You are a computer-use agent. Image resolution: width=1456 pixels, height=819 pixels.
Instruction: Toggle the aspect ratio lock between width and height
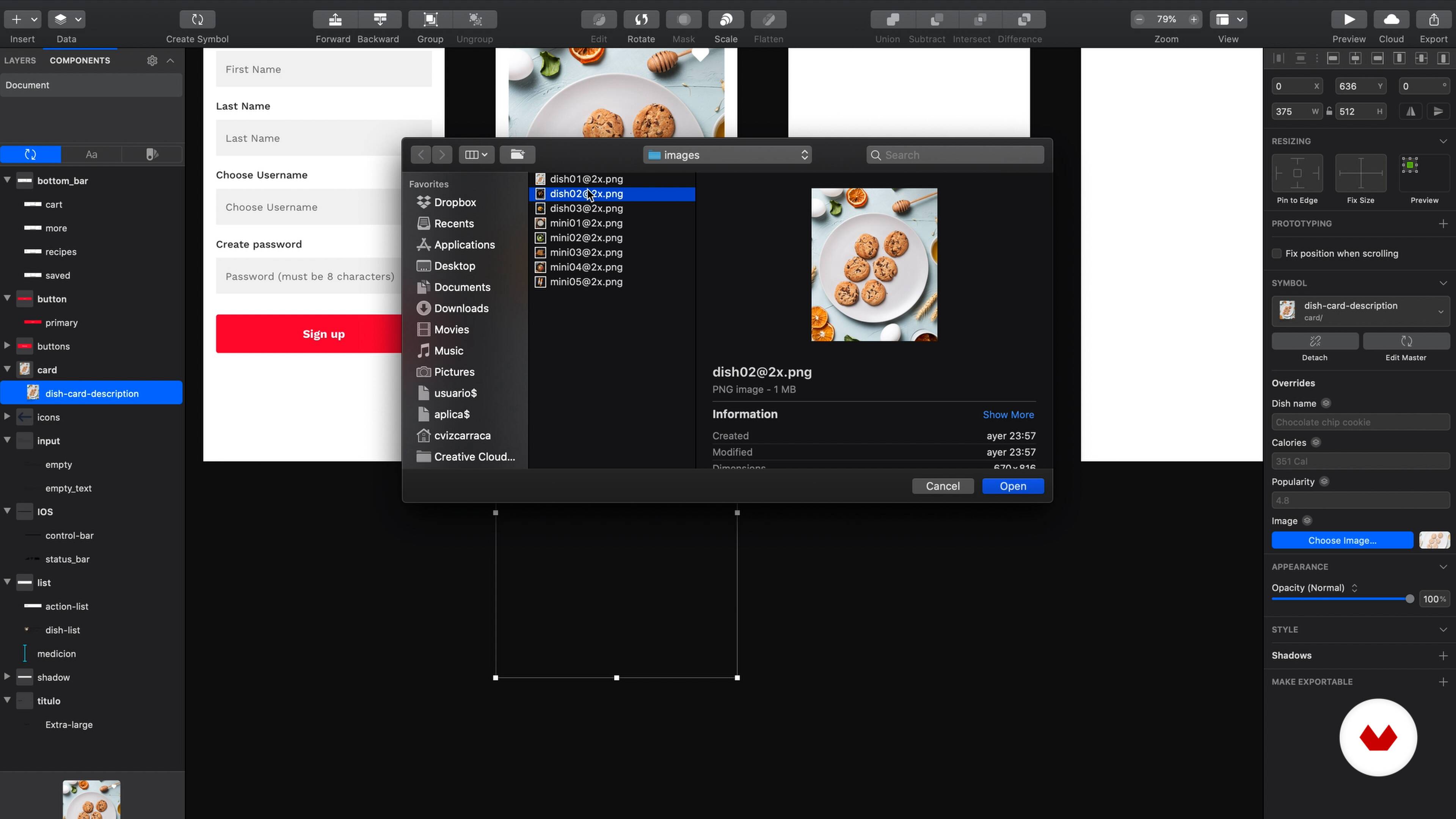tap(1329, 111)
